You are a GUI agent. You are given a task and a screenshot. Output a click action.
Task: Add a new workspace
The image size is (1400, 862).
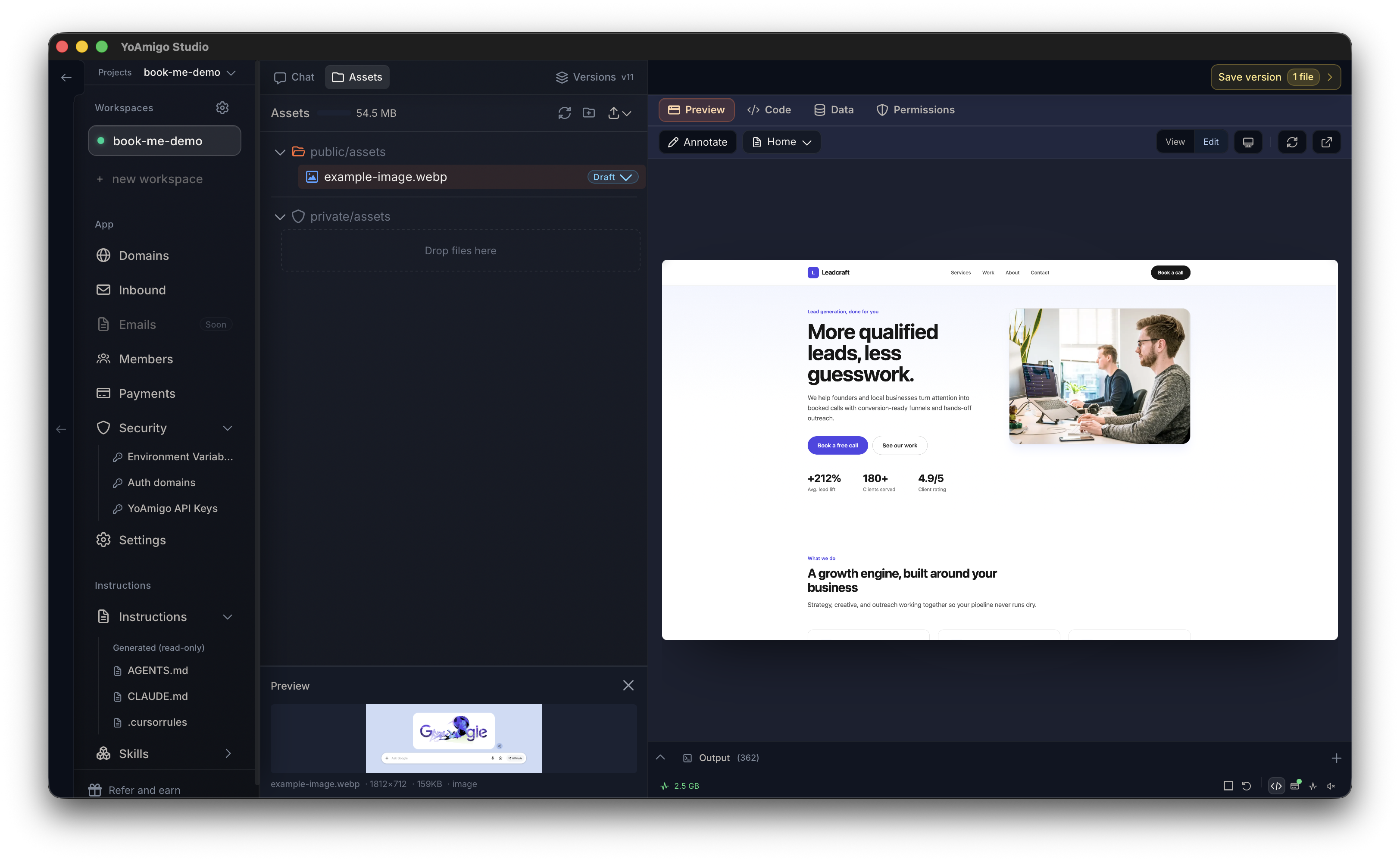(149, 179)
